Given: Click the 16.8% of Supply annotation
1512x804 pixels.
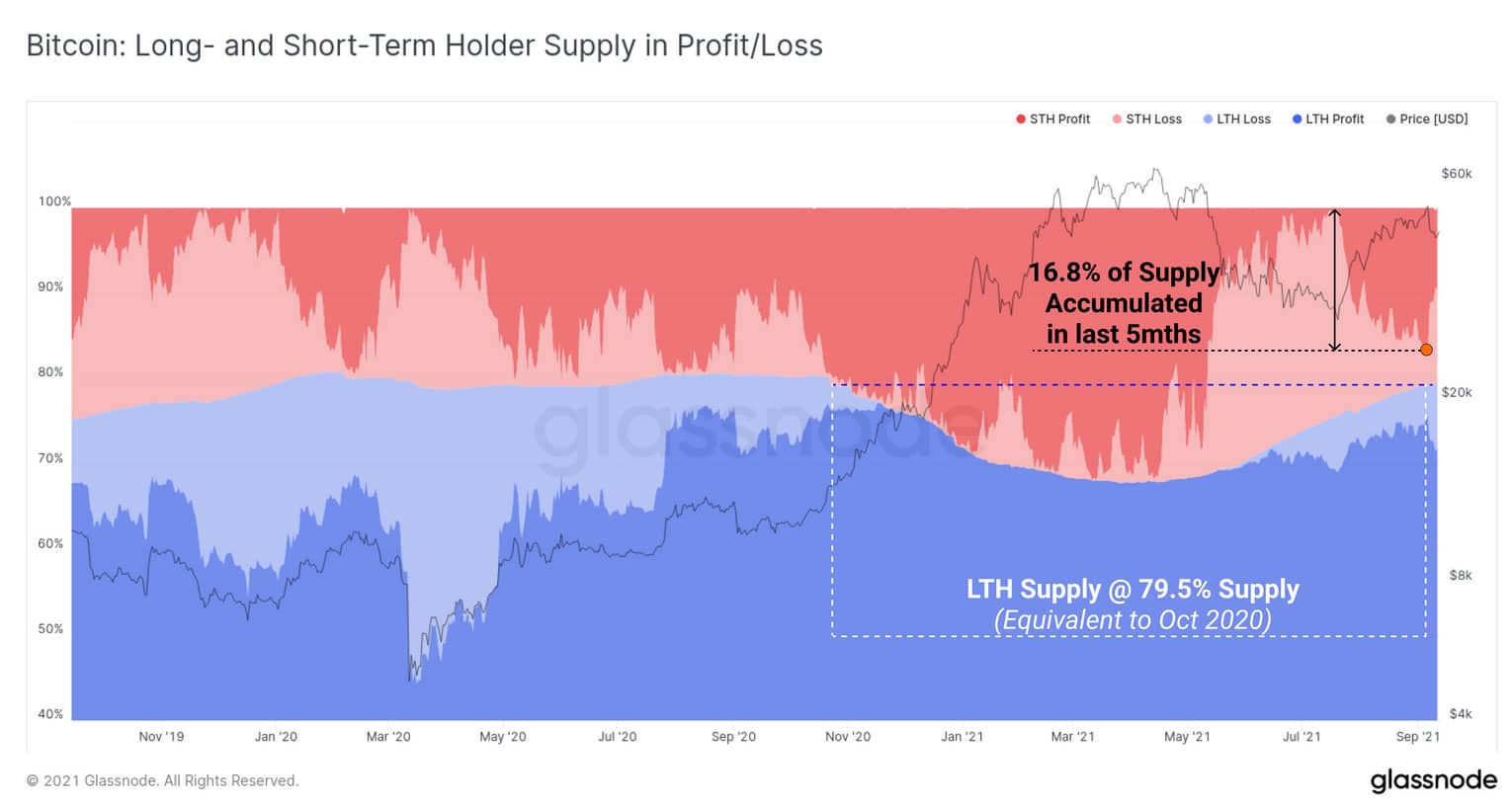Looking at the screenshot, I should tap(1124, 303).
